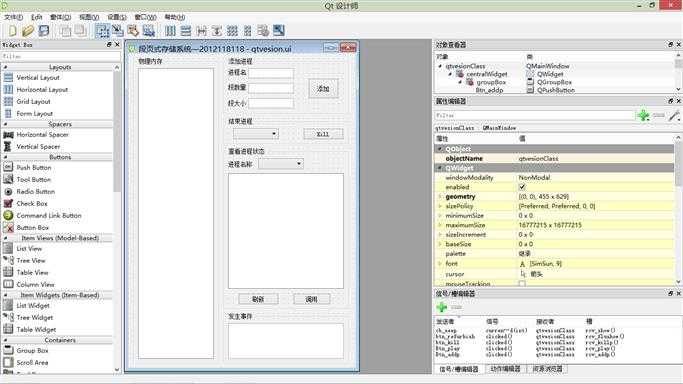Float the Property Editor panel
This screenshot has width=683, height=384.
pos(670,101)
